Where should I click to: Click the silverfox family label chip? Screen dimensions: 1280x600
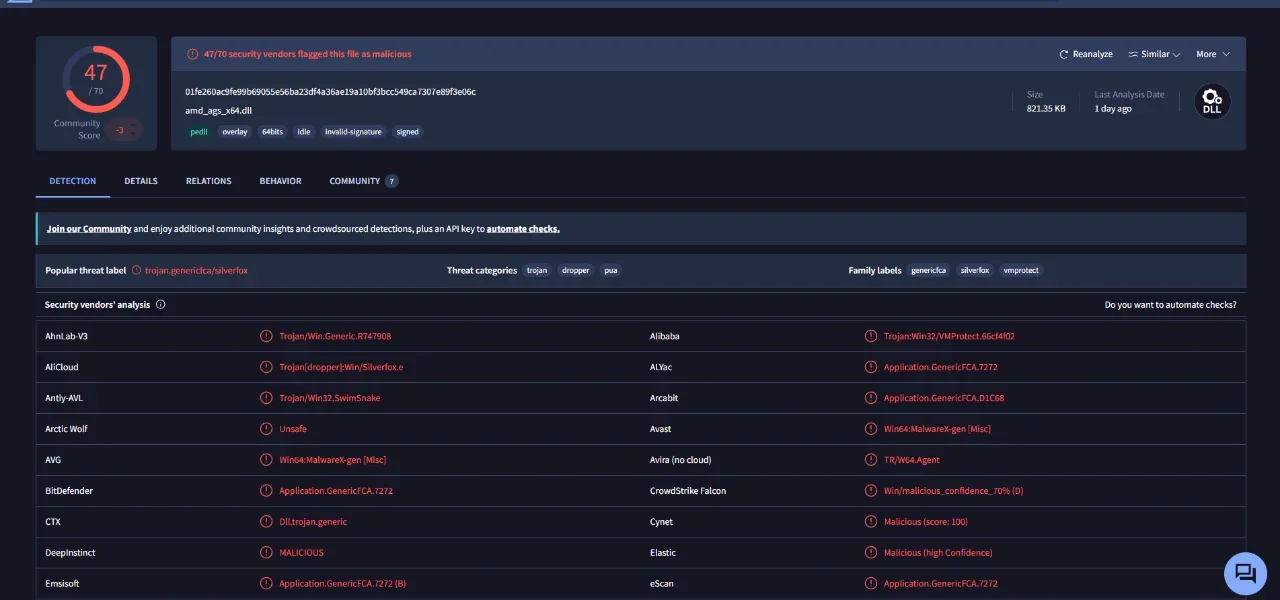pyautogui.click(x=975, y=271)
